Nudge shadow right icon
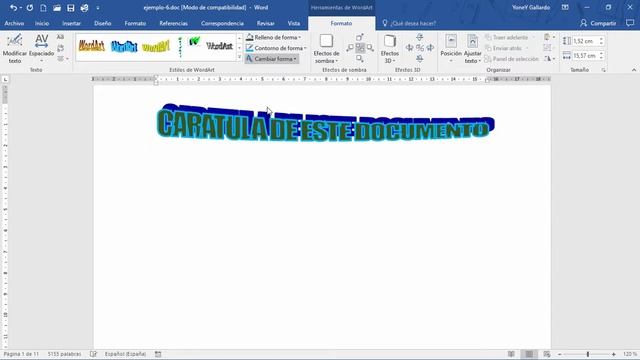 (x=370, y=48)
